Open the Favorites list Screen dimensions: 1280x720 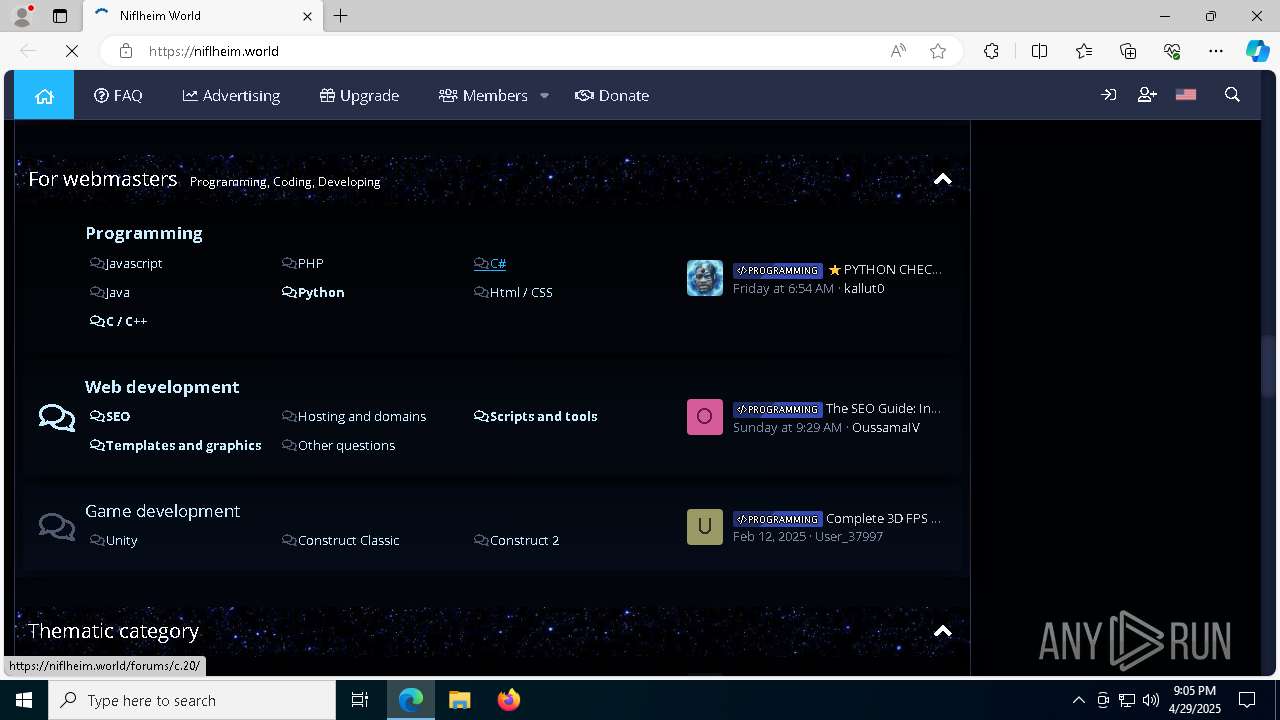1084,51
